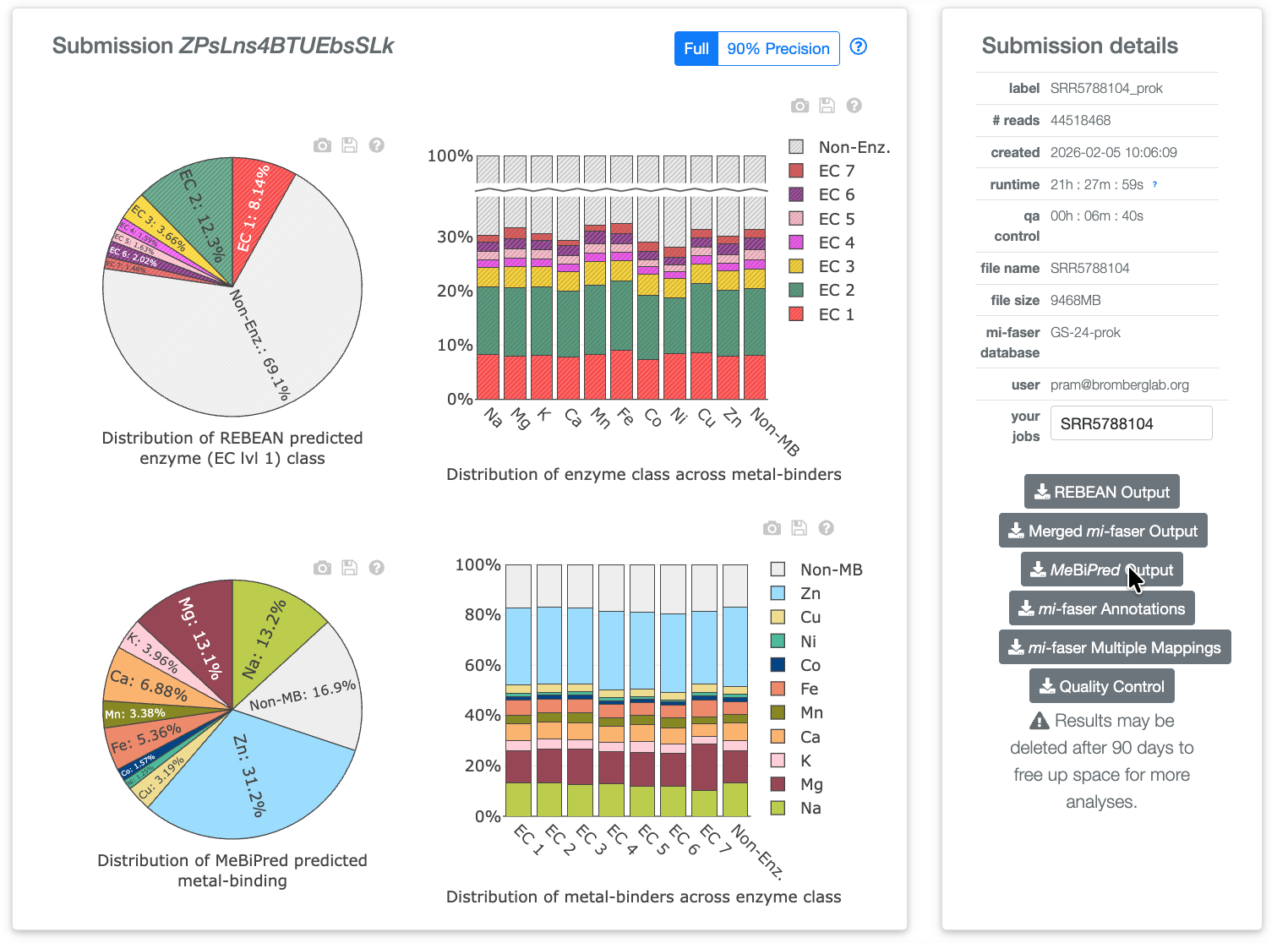The width and height of the screenshot is (1288, 943).
Task: Select user email pram@bromberglab.org
Action: (x=1120, y=384)
